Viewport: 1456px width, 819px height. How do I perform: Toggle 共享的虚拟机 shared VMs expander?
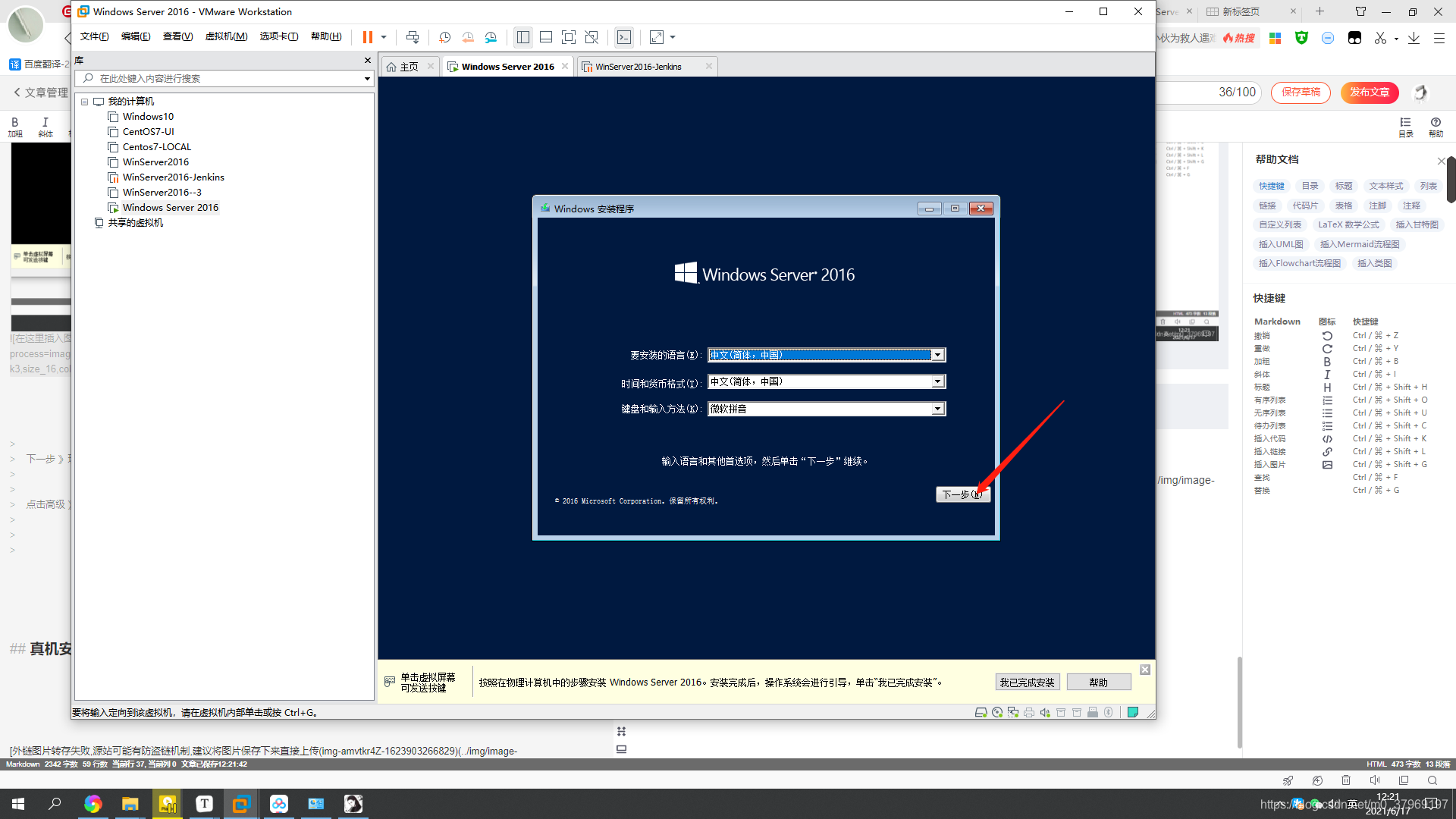(84, 222)
